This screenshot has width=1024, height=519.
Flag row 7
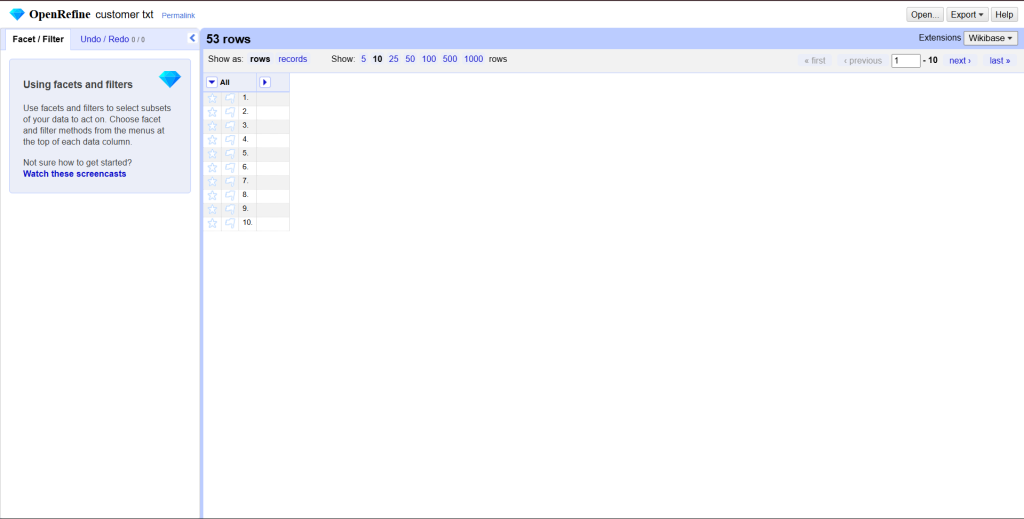pyautogui.click(x=229, y=182)
